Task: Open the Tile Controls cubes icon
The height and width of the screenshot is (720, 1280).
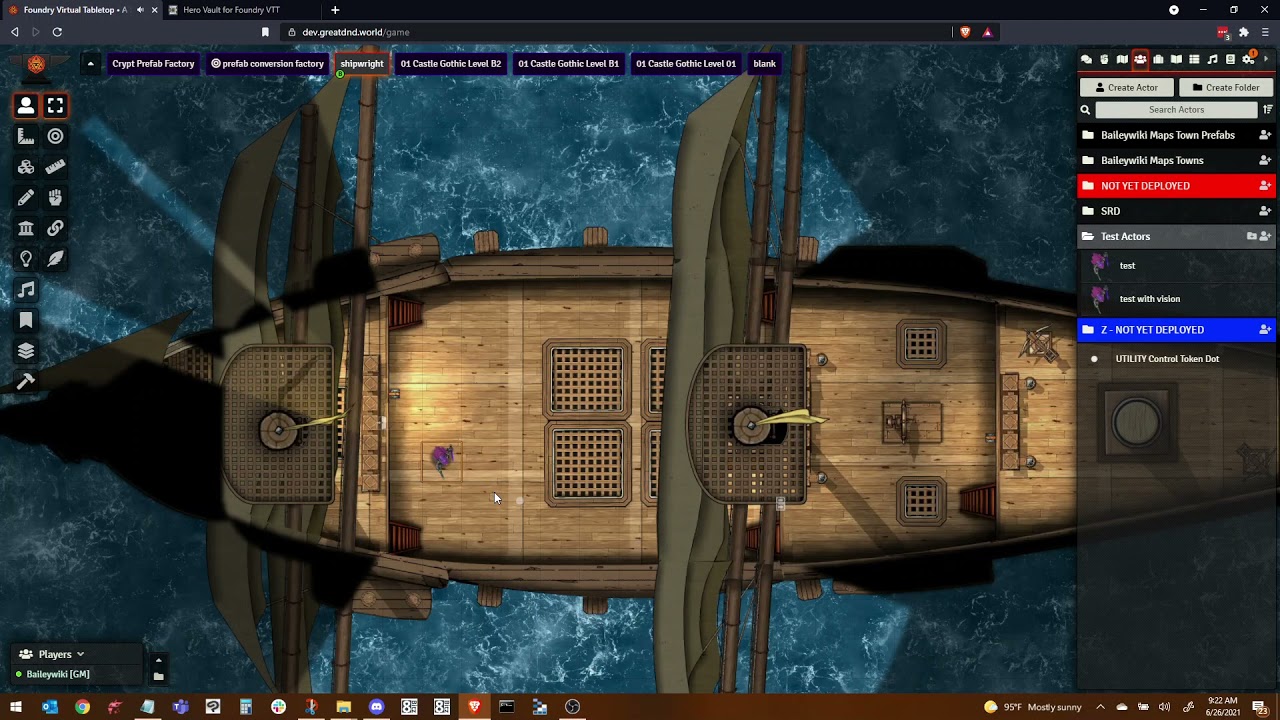Action: (26, 167)
